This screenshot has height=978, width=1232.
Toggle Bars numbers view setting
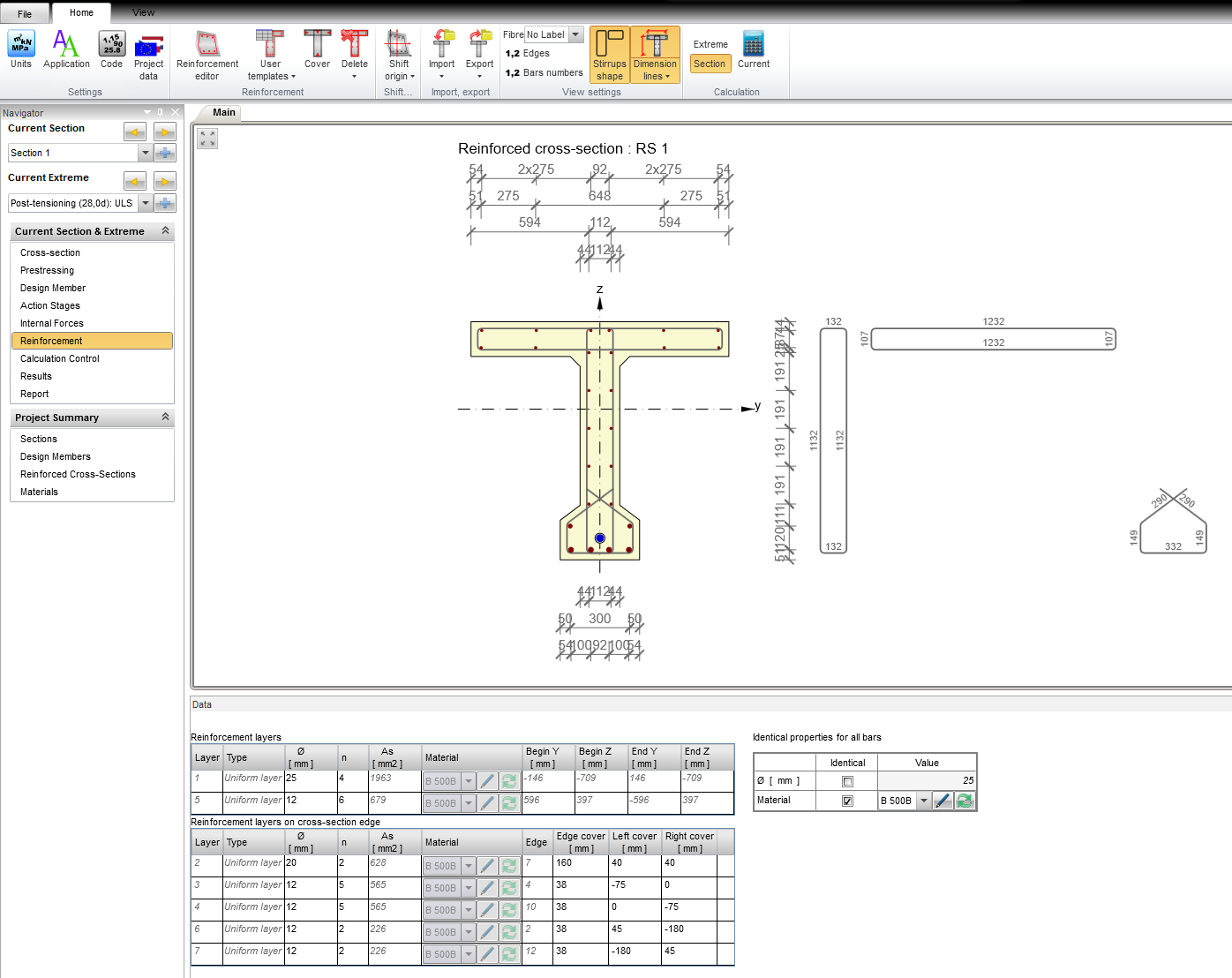click(545, 73)
